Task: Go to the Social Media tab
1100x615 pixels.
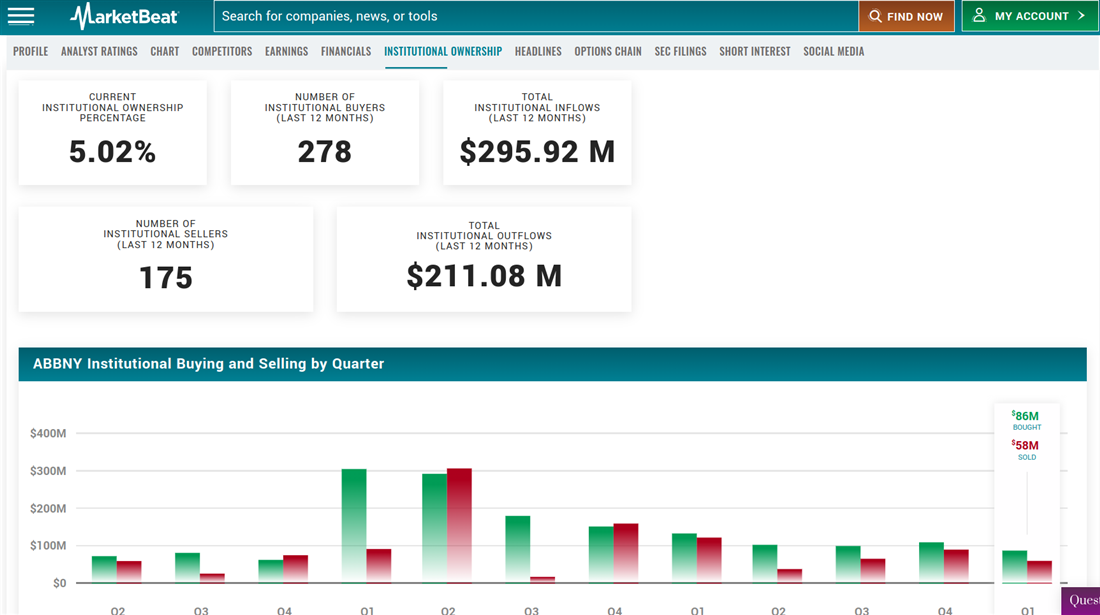Action: click(834, 51)
